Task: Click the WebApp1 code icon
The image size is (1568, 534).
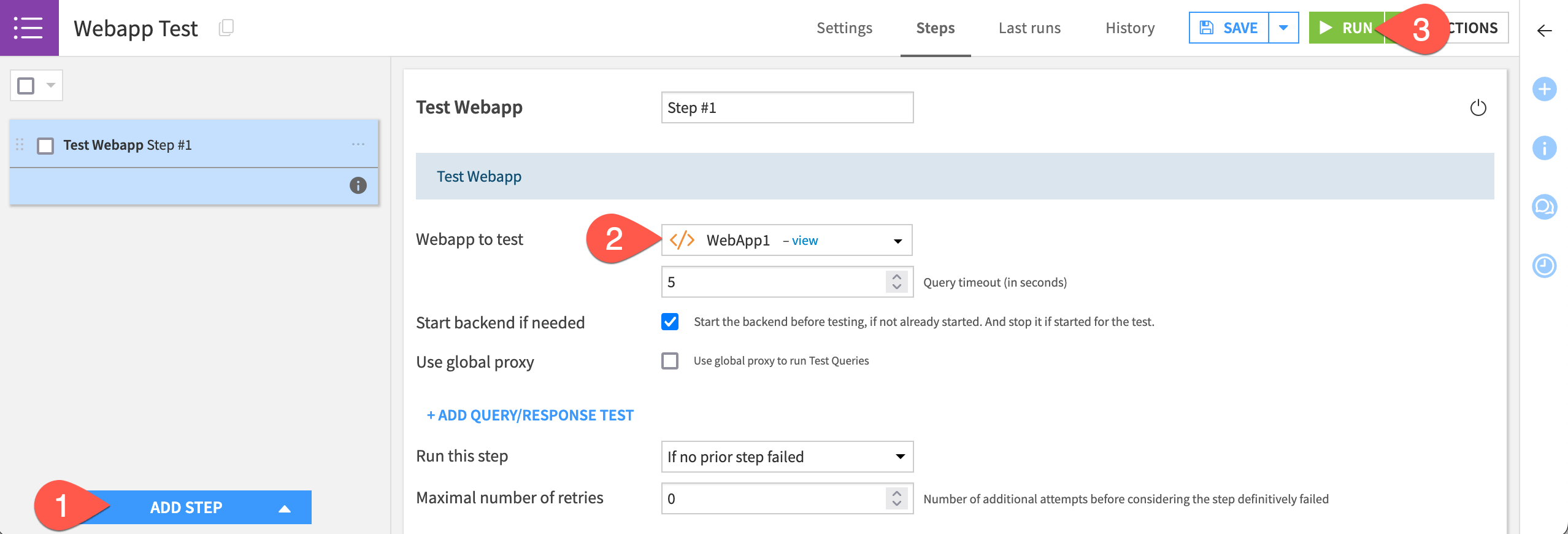Action: coord(682,240)
